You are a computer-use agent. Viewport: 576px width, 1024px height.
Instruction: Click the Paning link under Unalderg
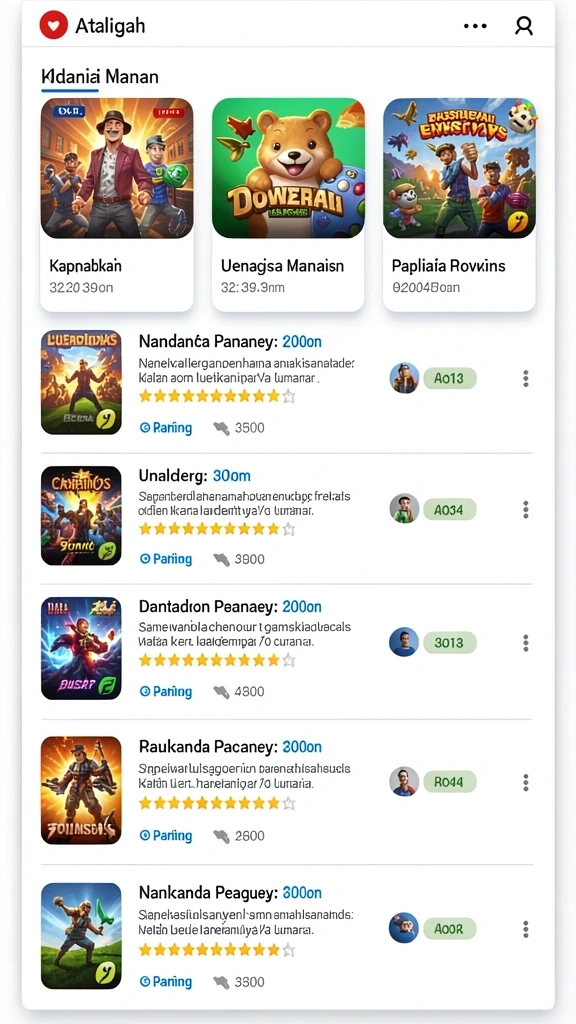click(166, 559)
